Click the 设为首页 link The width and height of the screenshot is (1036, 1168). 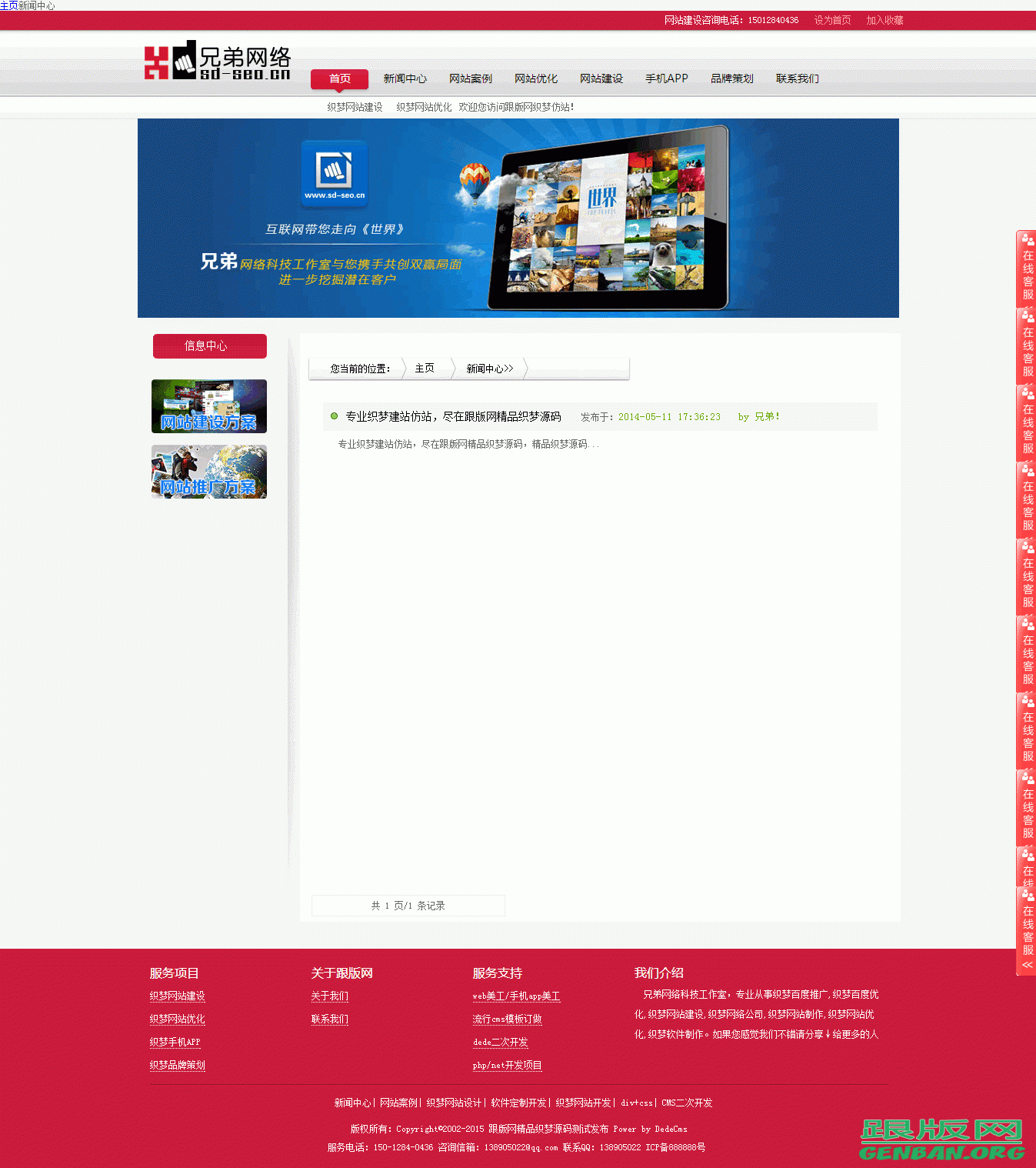tap(831, 21)
